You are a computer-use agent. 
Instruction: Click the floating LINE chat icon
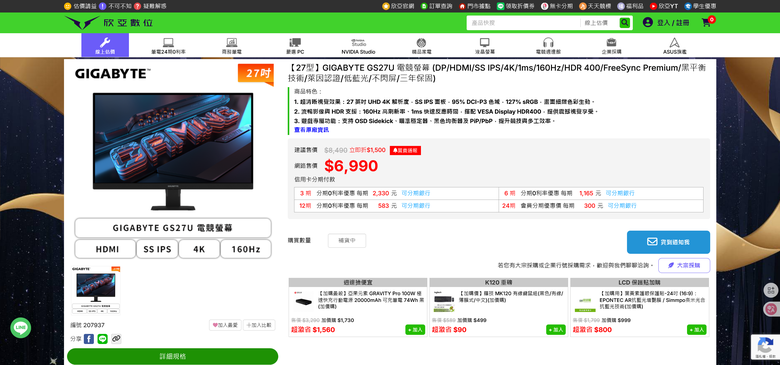coord(21,328)
